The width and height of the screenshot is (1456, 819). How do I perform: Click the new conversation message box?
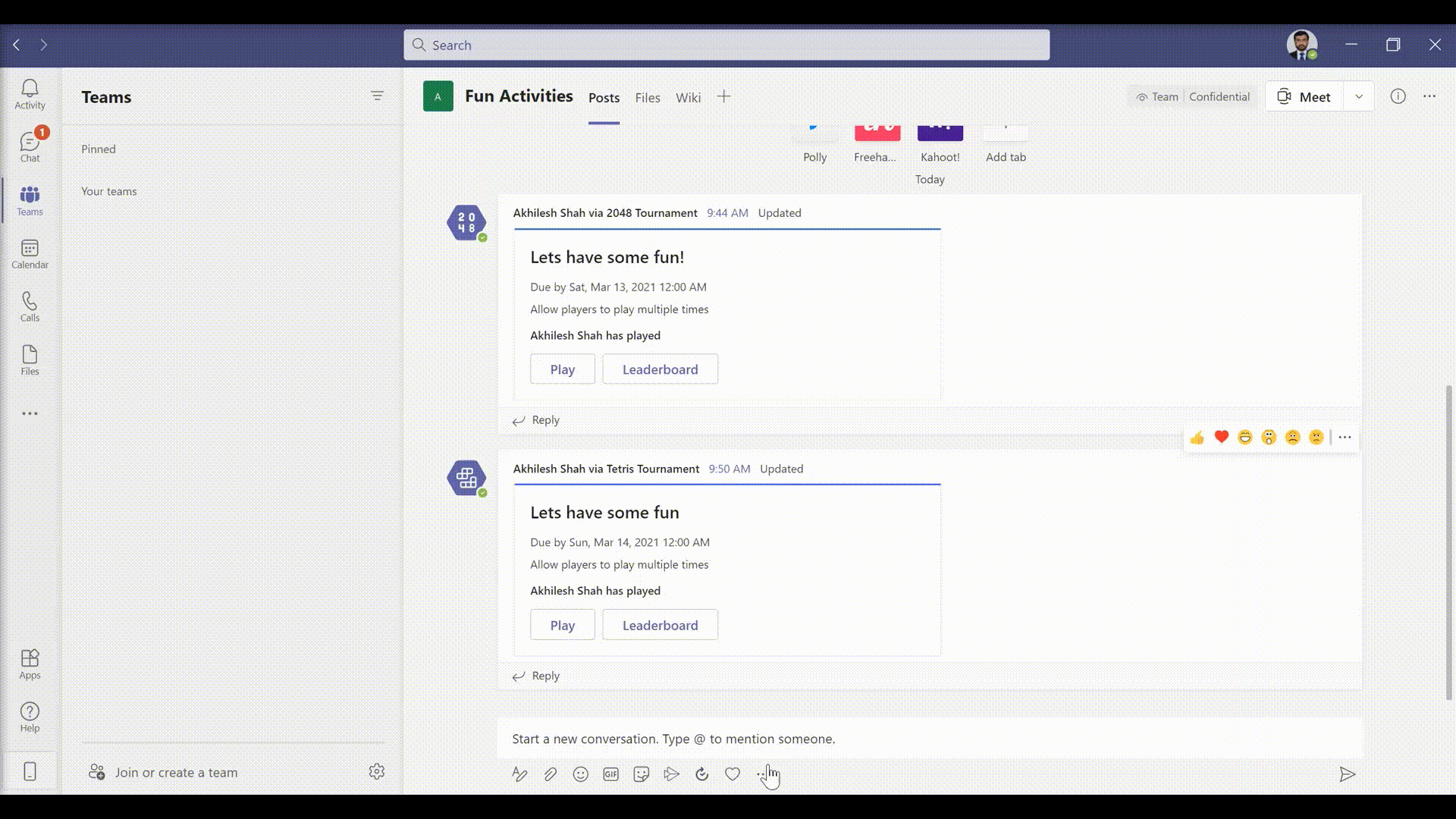coord(930,739)
